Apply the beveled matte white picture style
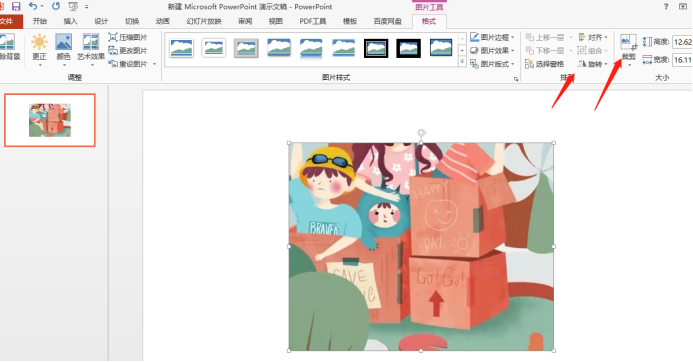693x362 pixels. pos(214,48)
